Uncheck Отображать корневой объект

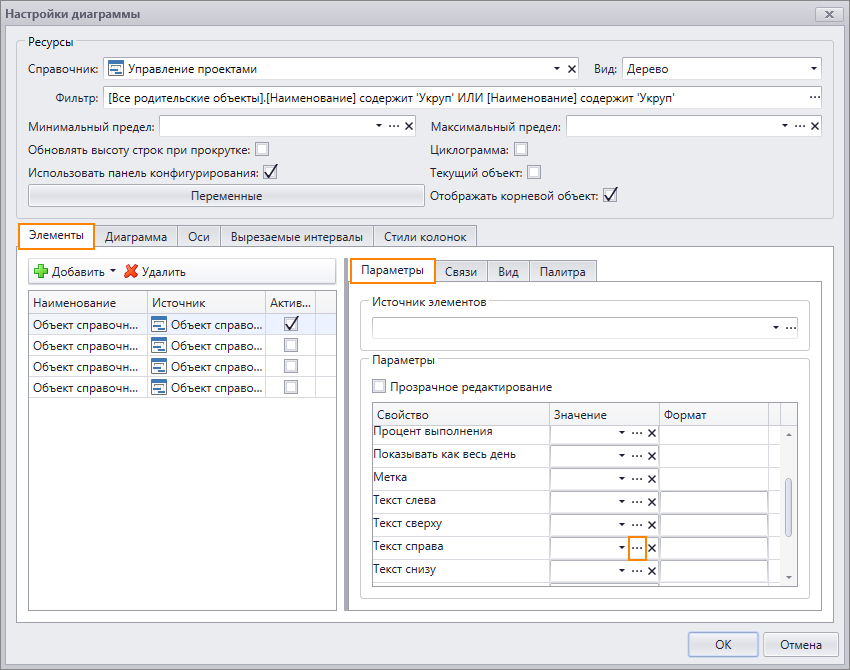point(610,195)
